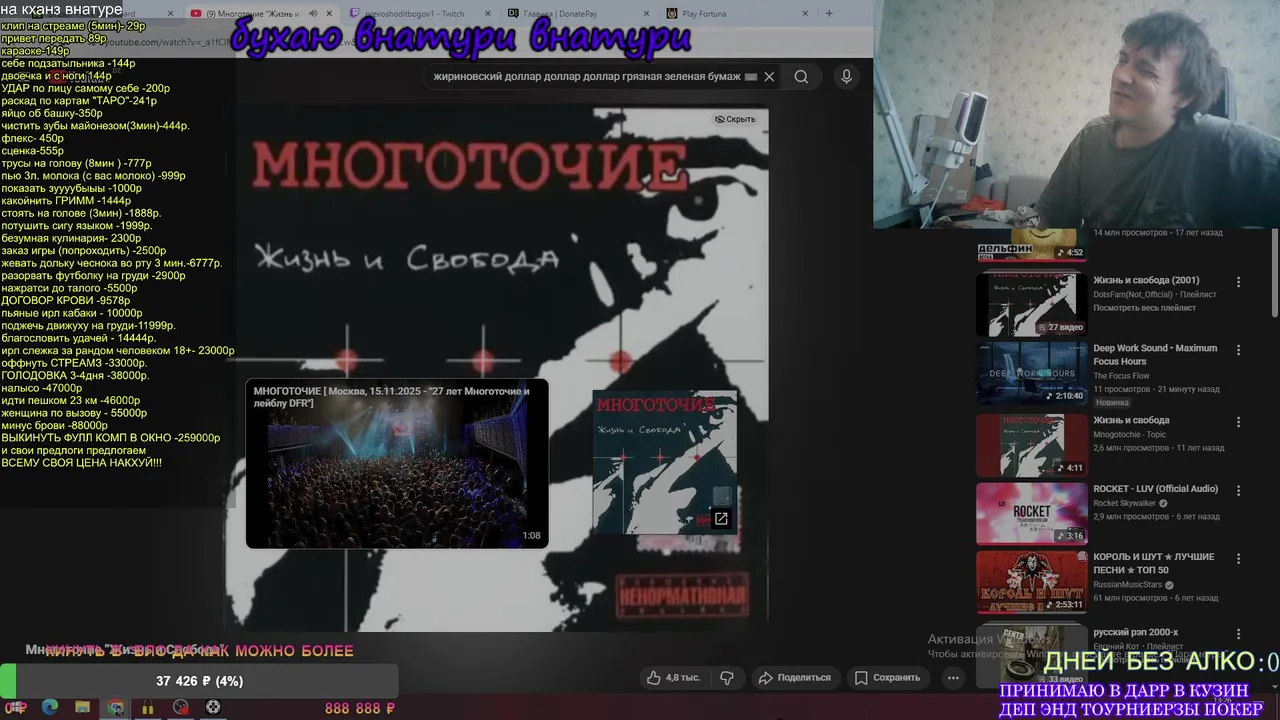Screen dimensions: 1280x720
Task: Start voice search with microphone icon
Action: tap(846, 77)
